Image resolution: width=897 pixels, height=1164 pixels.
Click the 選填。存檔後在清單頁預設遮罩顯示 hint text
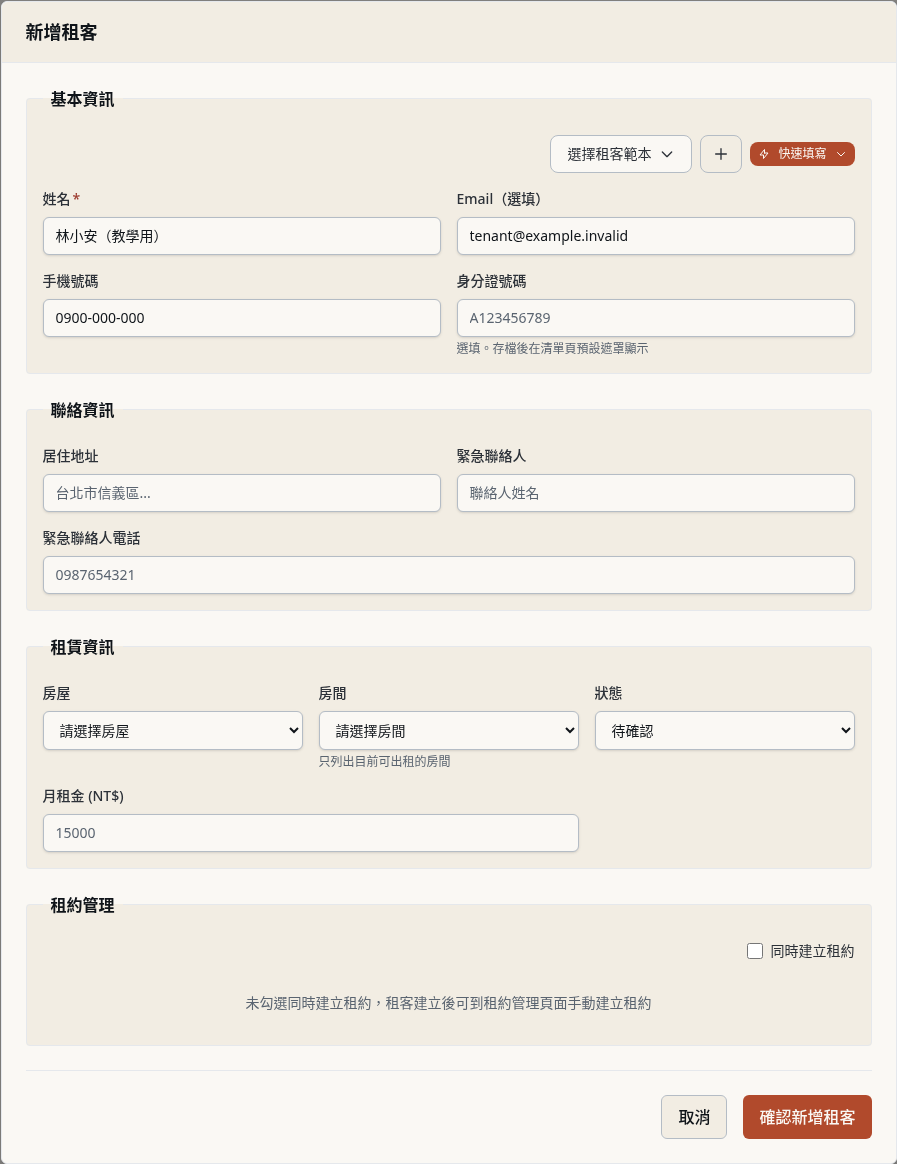point(552,348)
